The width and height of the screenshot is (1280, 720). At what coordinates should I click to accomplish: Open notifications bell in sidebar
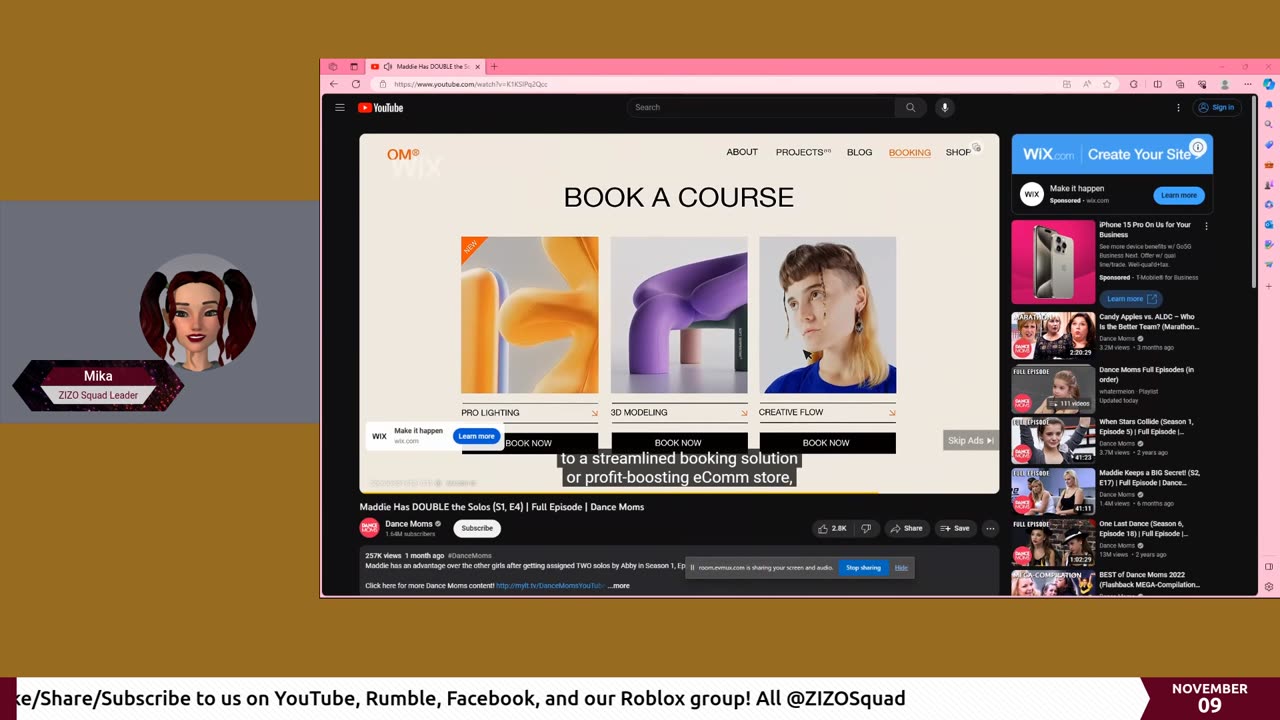(1269, 104)
